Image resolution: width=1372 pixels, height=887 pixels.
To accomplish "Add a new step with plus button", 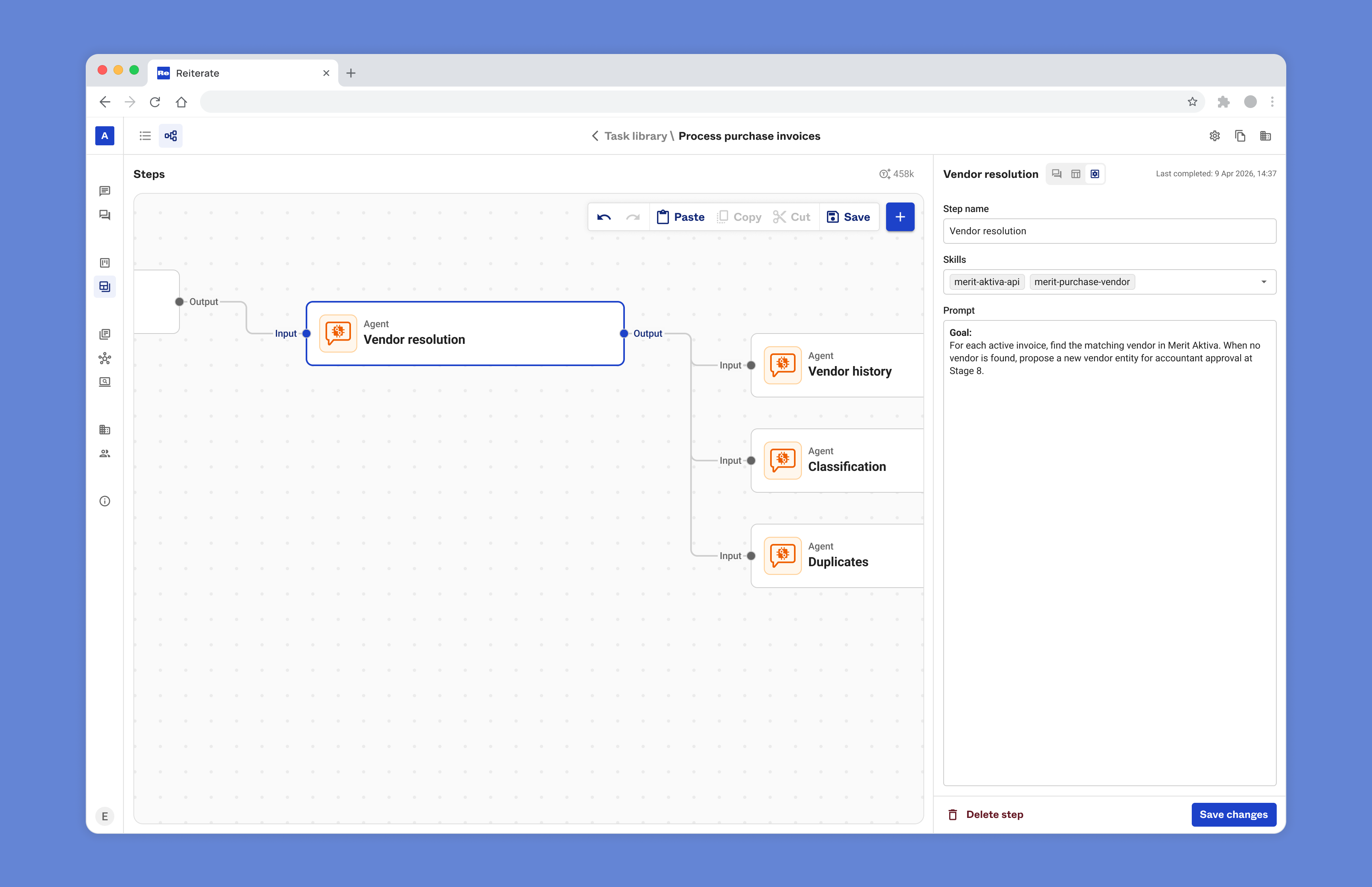I will click(x=900, y=217).
